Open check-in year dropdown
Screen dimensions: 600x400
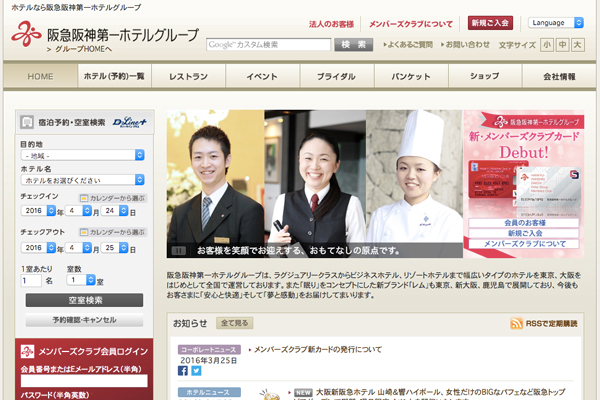[38, 211]
